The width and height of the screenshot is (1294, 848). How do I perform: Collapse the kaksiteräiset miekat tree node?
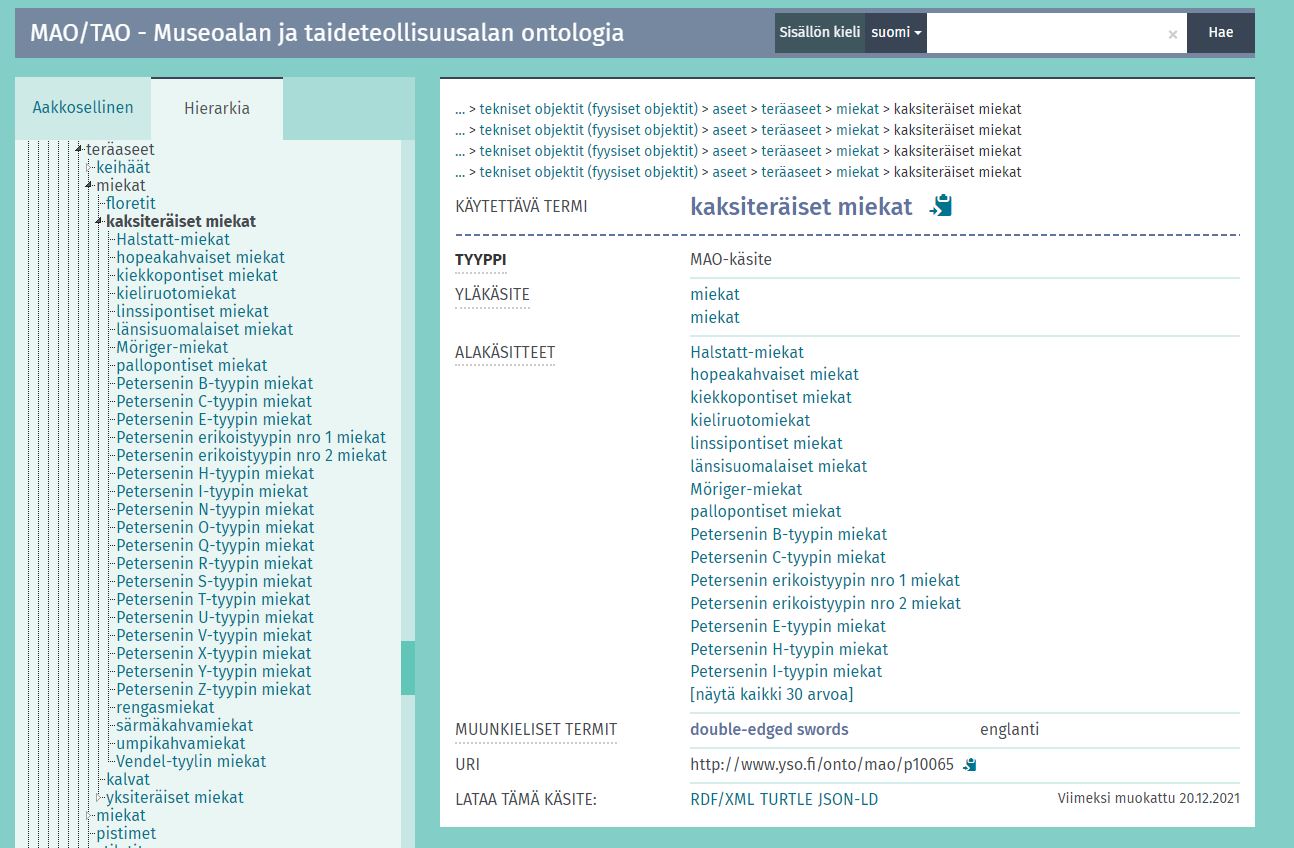tap(100, 222)
